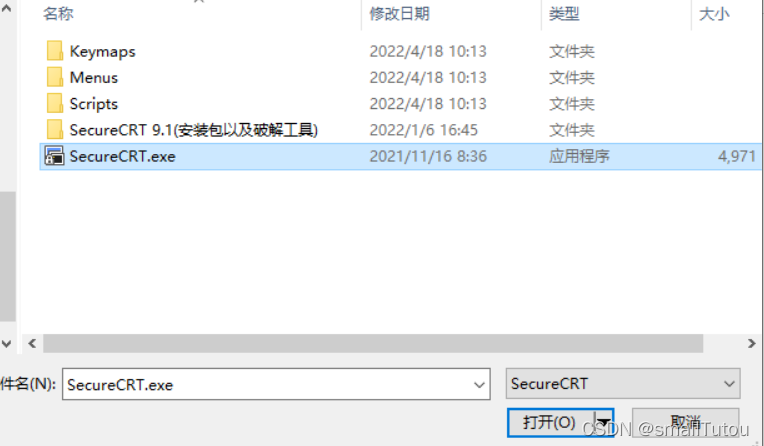Click the SecureCRT.exe application icon
764x446 pixels.
(54, 156)
